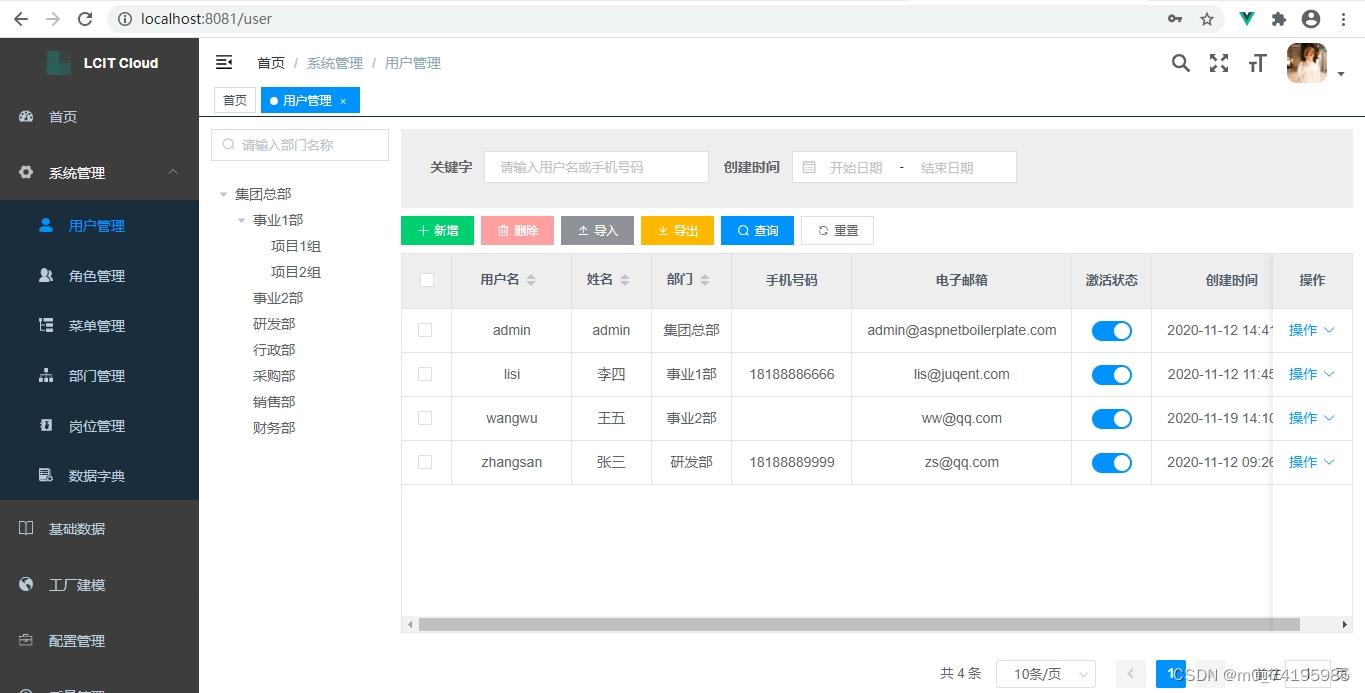Open 角色管理 from the sidebar
The width and height of the screenshot is (1365, 693).
pos(92,275)
